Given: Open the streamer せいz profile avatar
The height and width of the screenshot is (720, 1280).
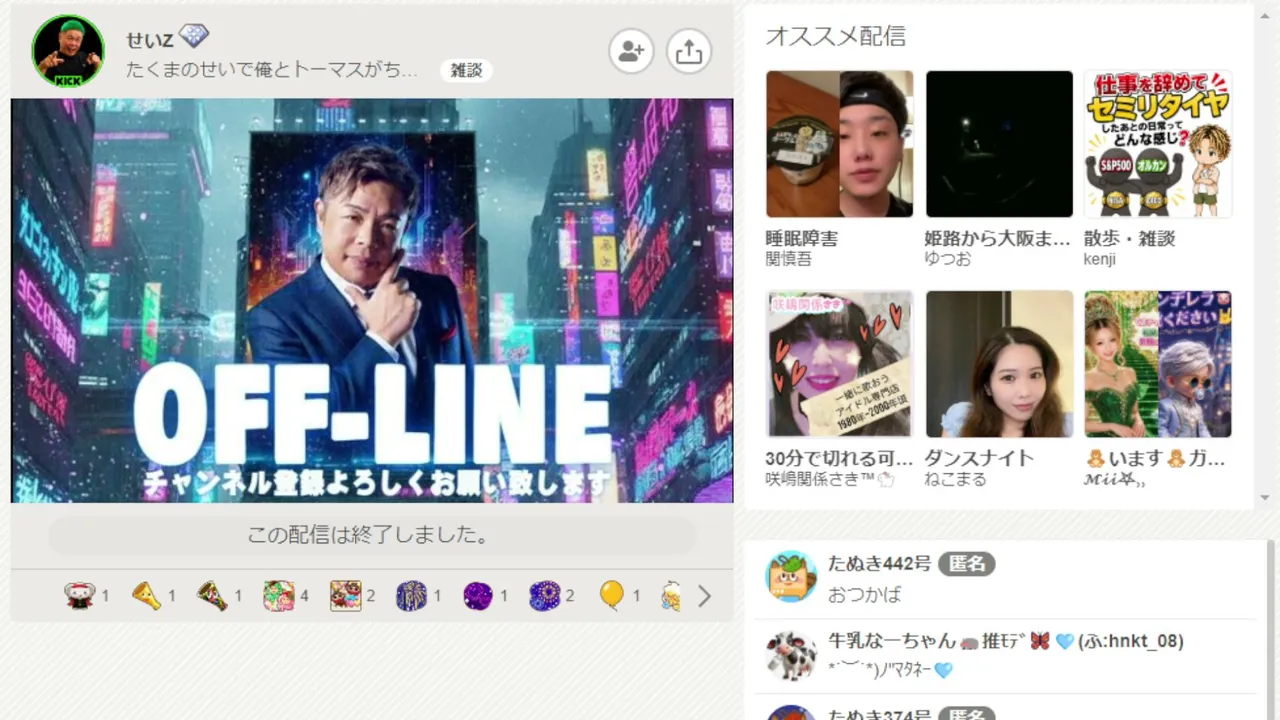Looking at the screenshot, I should coord(68,50).
